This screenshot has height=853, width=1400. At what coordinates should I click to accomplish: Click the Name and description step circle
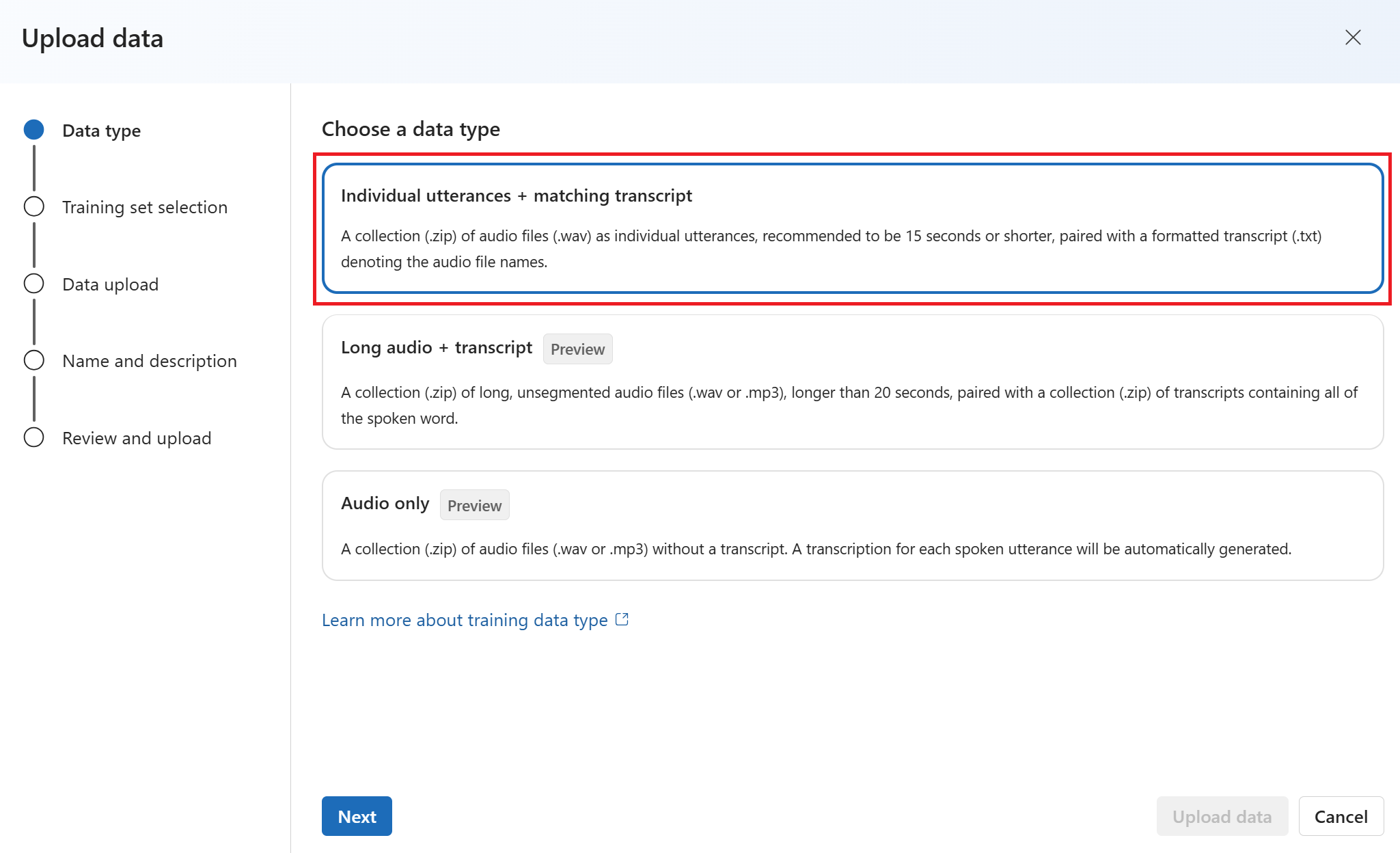point(33,360)
